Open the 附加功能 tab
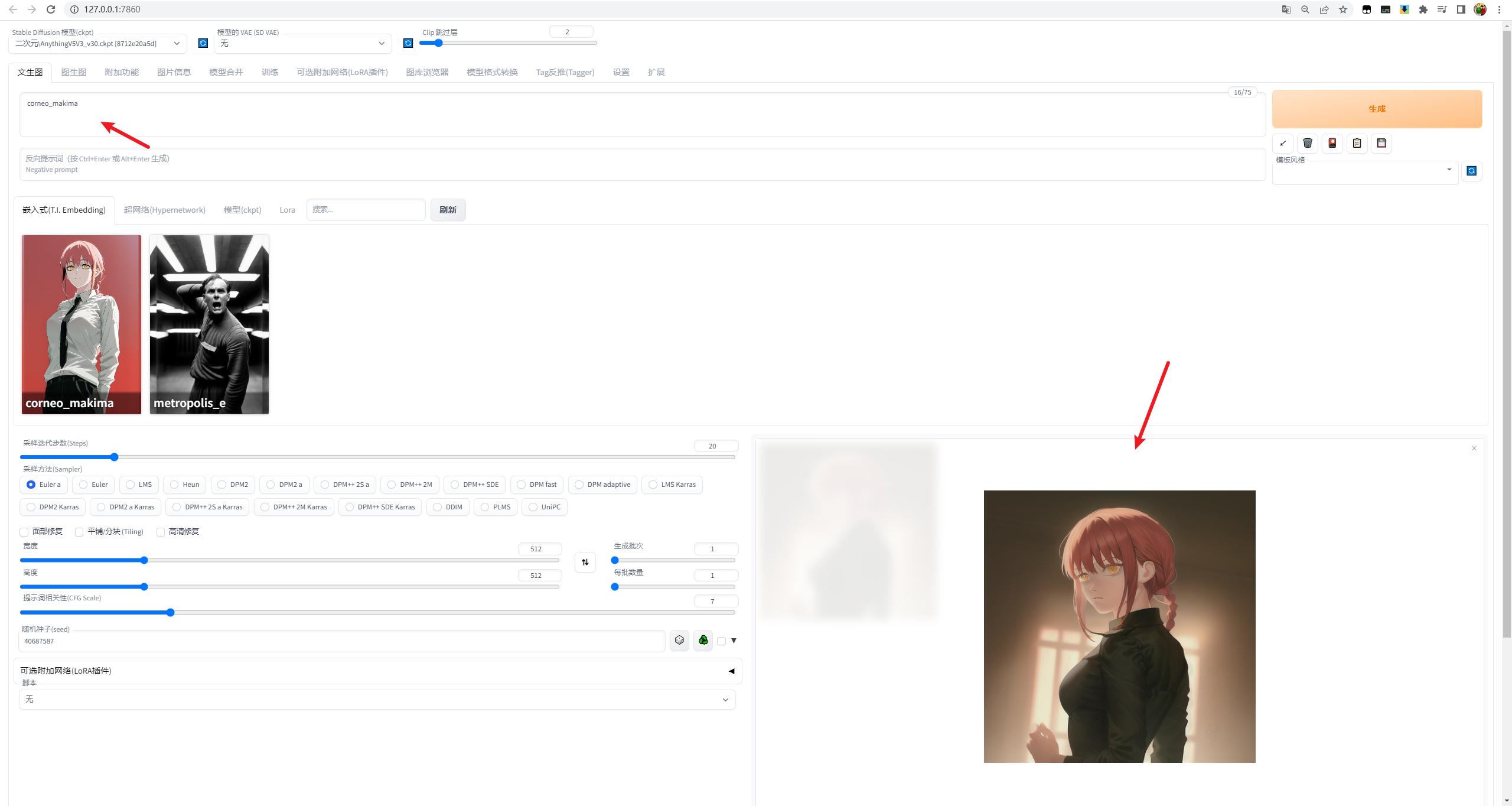Image resolution: width=1512 pixels, height=806 pixels. [x=122, y=72]
